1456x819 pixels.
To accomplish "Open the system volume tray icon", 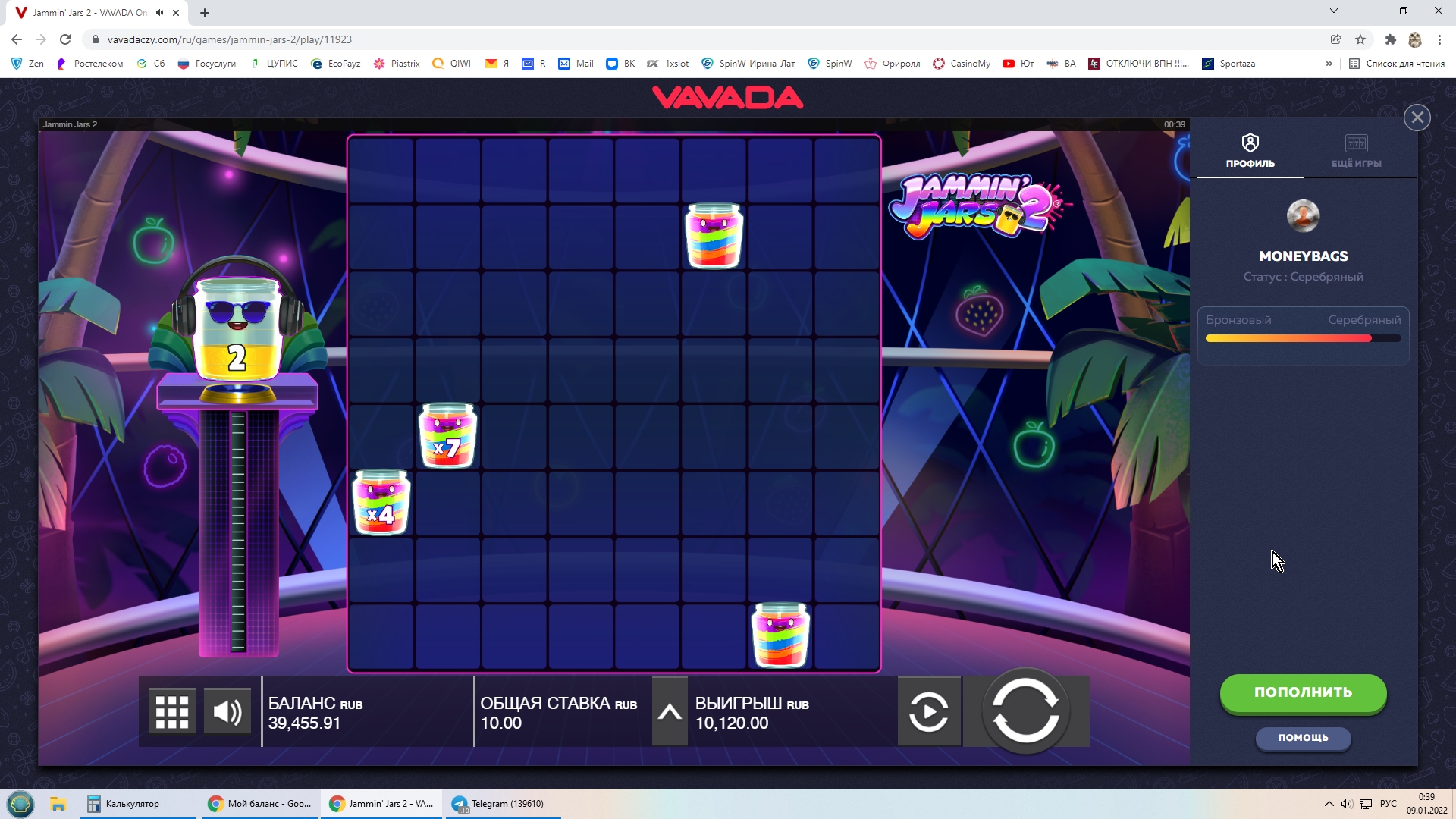I will tap(1346, 804).
